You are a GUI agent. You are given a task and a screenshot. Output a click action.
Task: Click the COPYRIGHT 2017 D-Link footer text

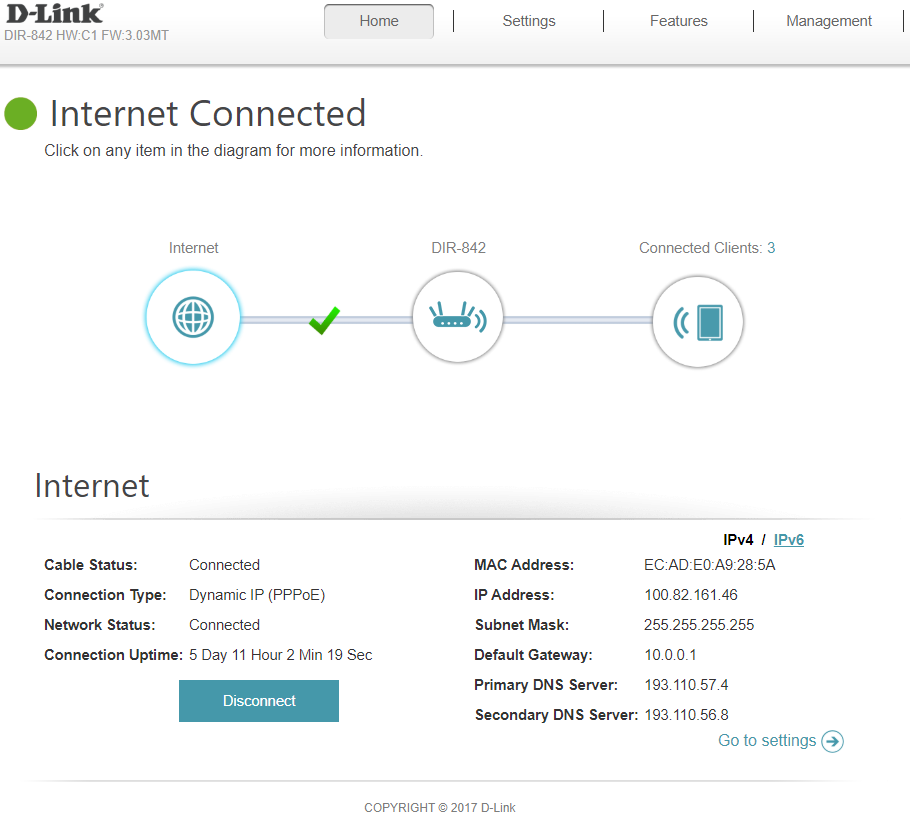pyautogui.click(x=440, y=808)
